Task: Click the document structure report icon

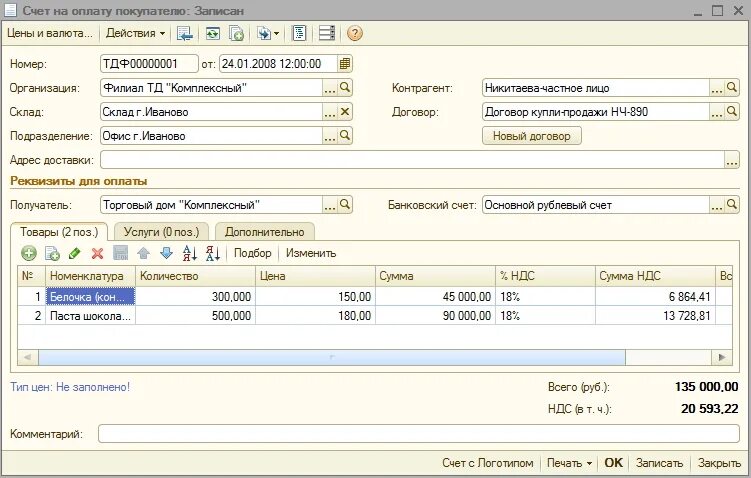Action: click(299, 34)
